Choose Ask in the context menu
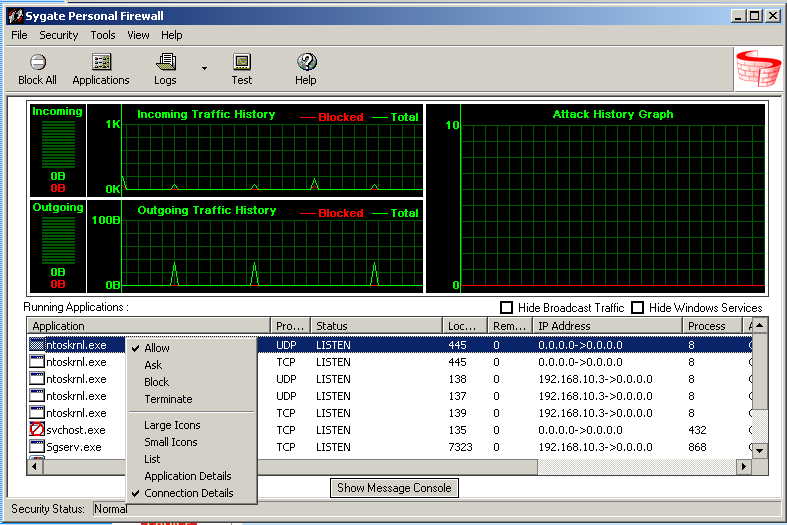This screenshot has height=525, width=787. tap(191, 365)
